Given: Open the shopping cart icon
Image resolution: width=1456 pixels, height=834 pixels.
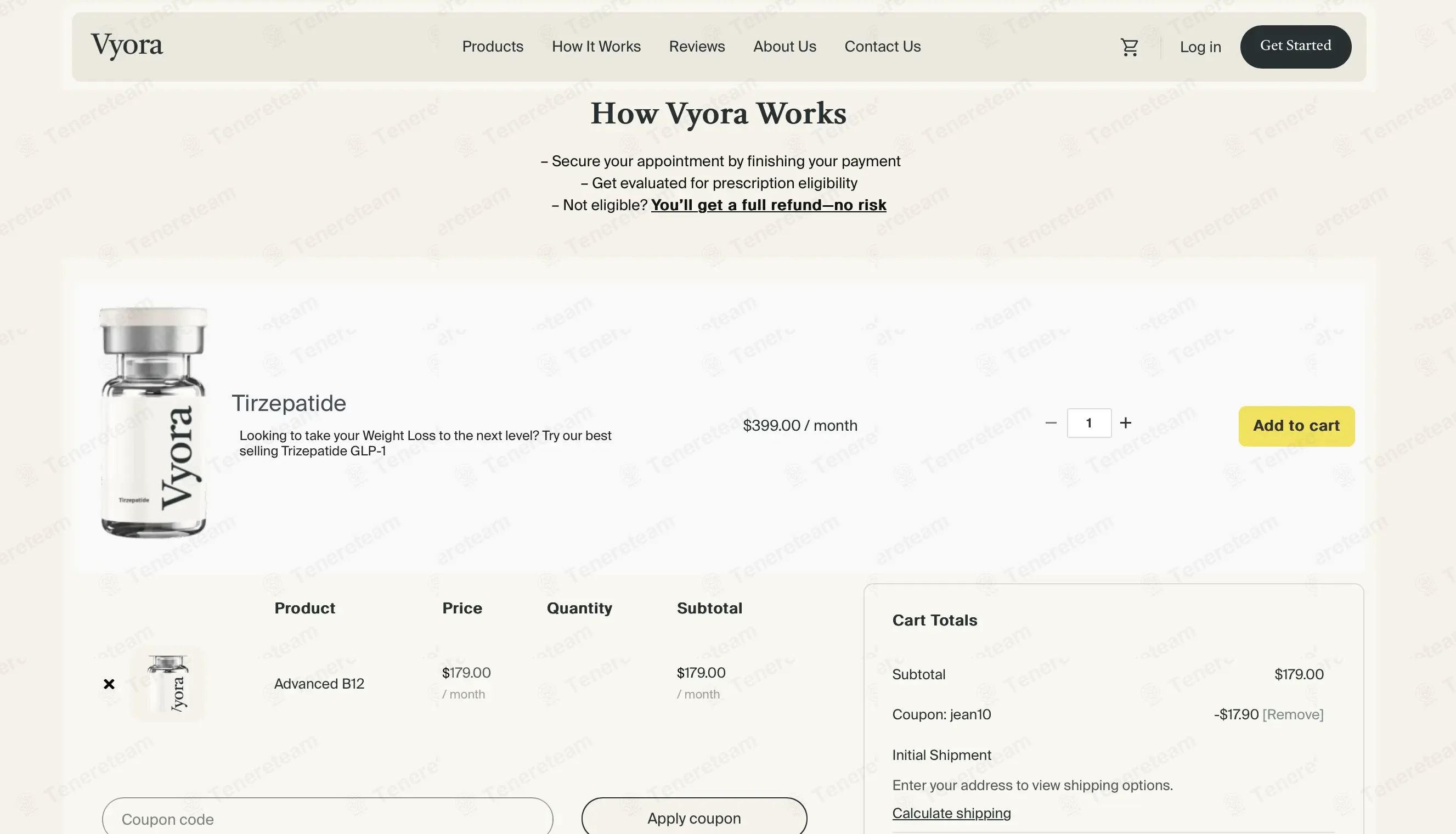Looking at the screenshot, I should coord(1129,47).
